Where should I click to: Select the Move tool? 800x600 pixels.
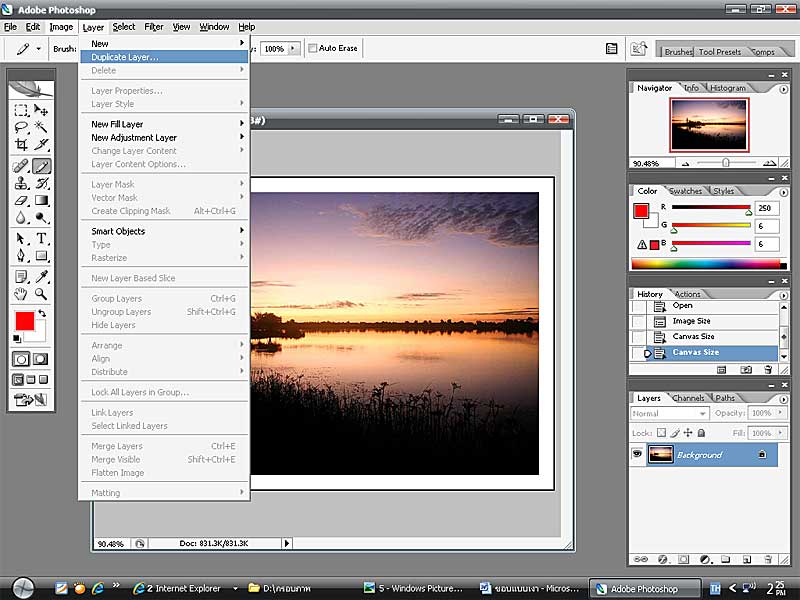(x=41, y=110)
